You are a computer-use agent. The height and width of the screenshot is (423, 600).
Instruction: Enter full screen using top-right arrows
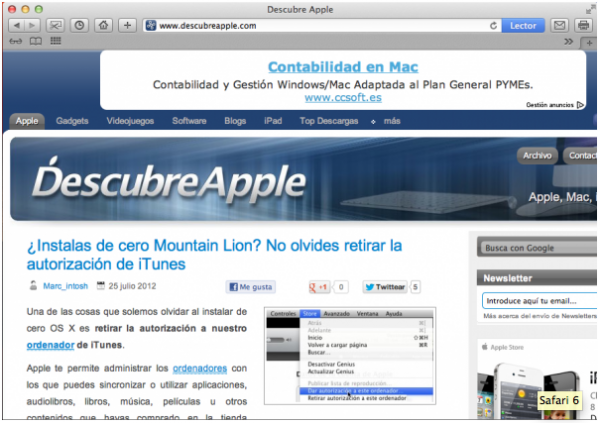click(590, 9)
